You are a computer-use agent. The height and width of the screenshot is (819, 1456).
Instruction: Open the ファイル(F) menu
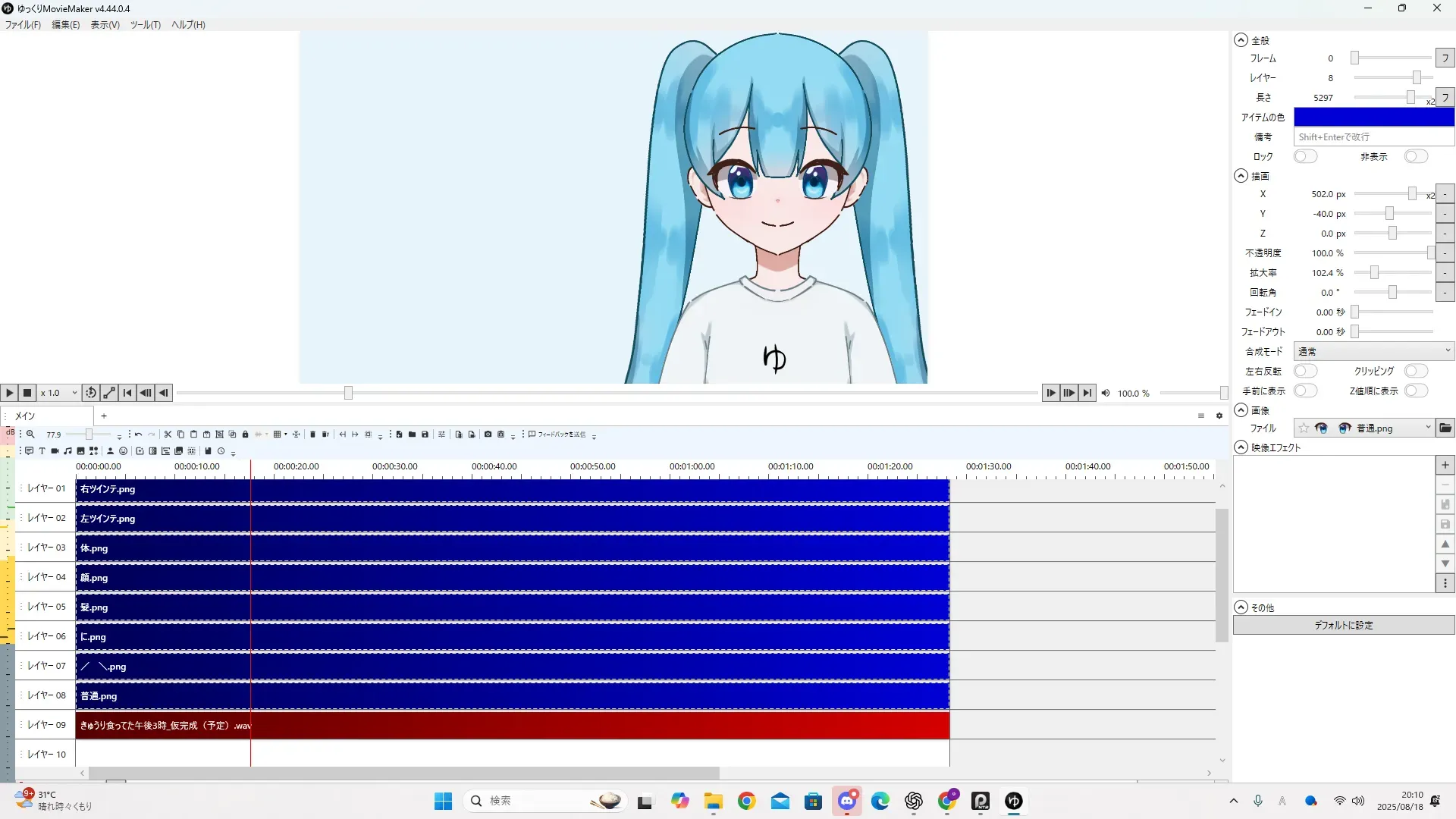pyautogui.click(x=23, y=25)
